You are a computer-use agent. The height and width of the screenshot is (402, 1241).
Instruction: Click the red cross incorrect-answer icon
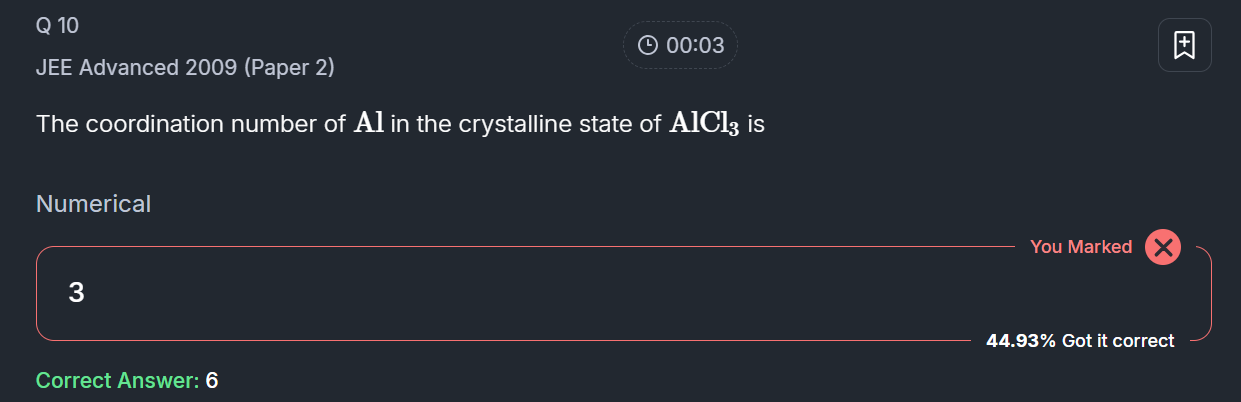tap(1162, 247)
